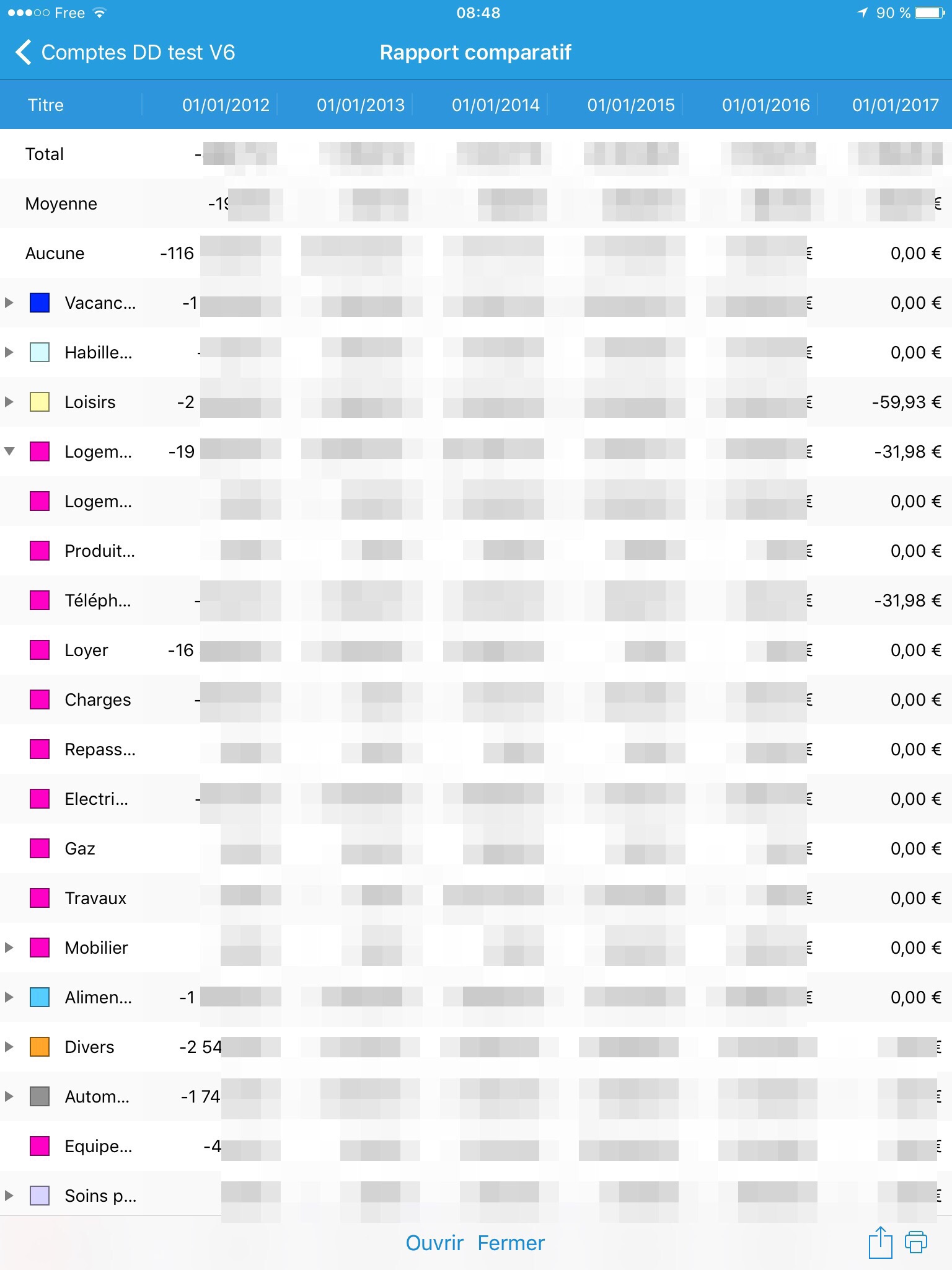Tap Ouvrir to open all categories

434,1243
